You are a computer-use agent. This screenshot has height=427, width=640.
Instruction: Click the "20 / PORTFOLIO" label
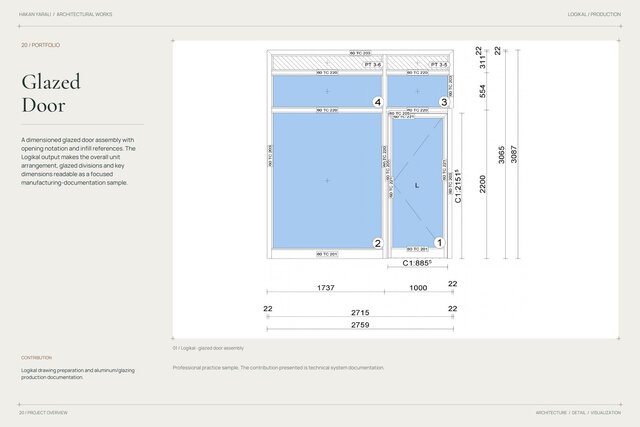pos(40,45)
